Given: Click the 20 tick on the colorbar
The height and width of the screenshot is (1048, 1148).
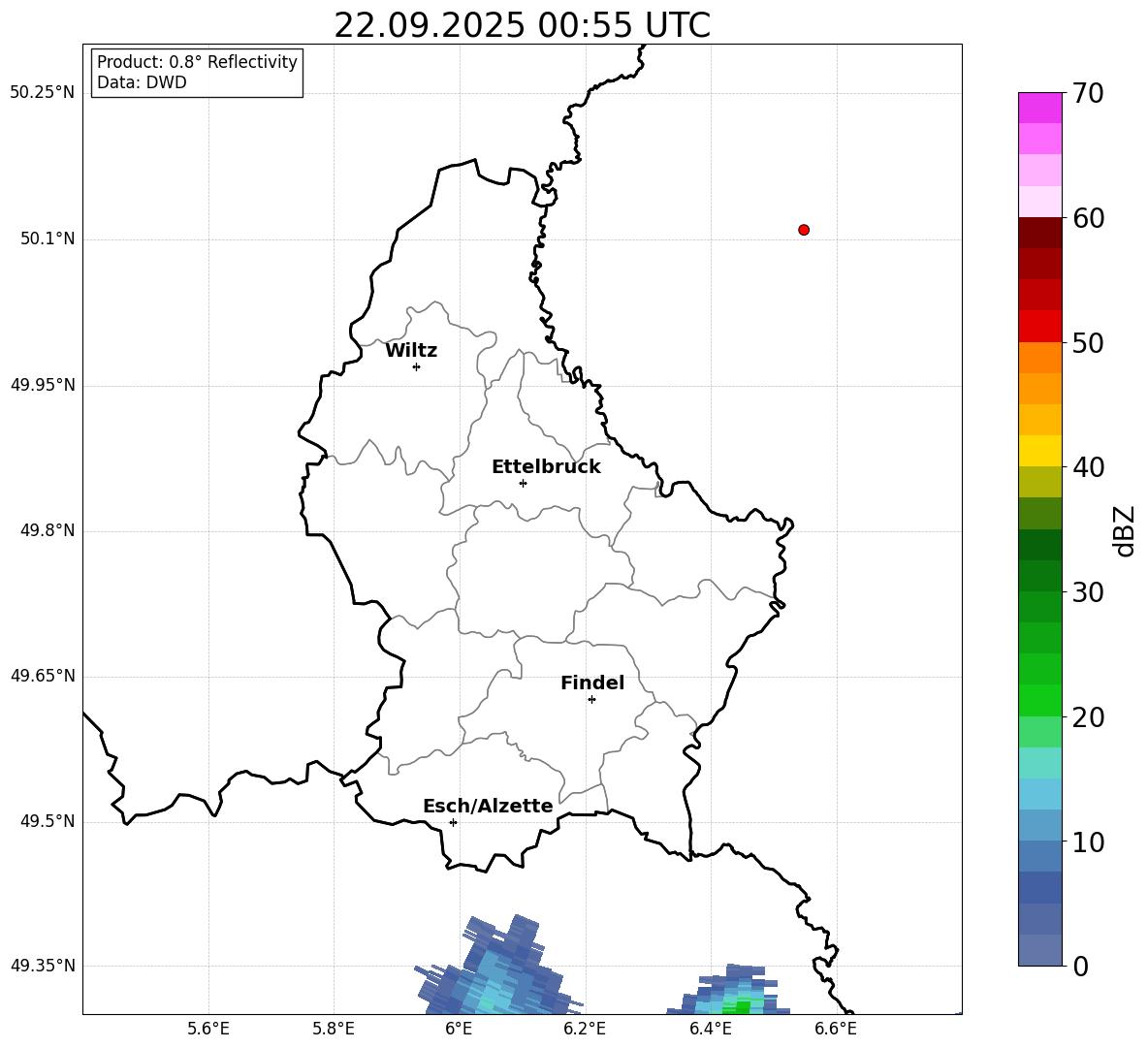Looking at the screenshot, I should [1088, 717].
